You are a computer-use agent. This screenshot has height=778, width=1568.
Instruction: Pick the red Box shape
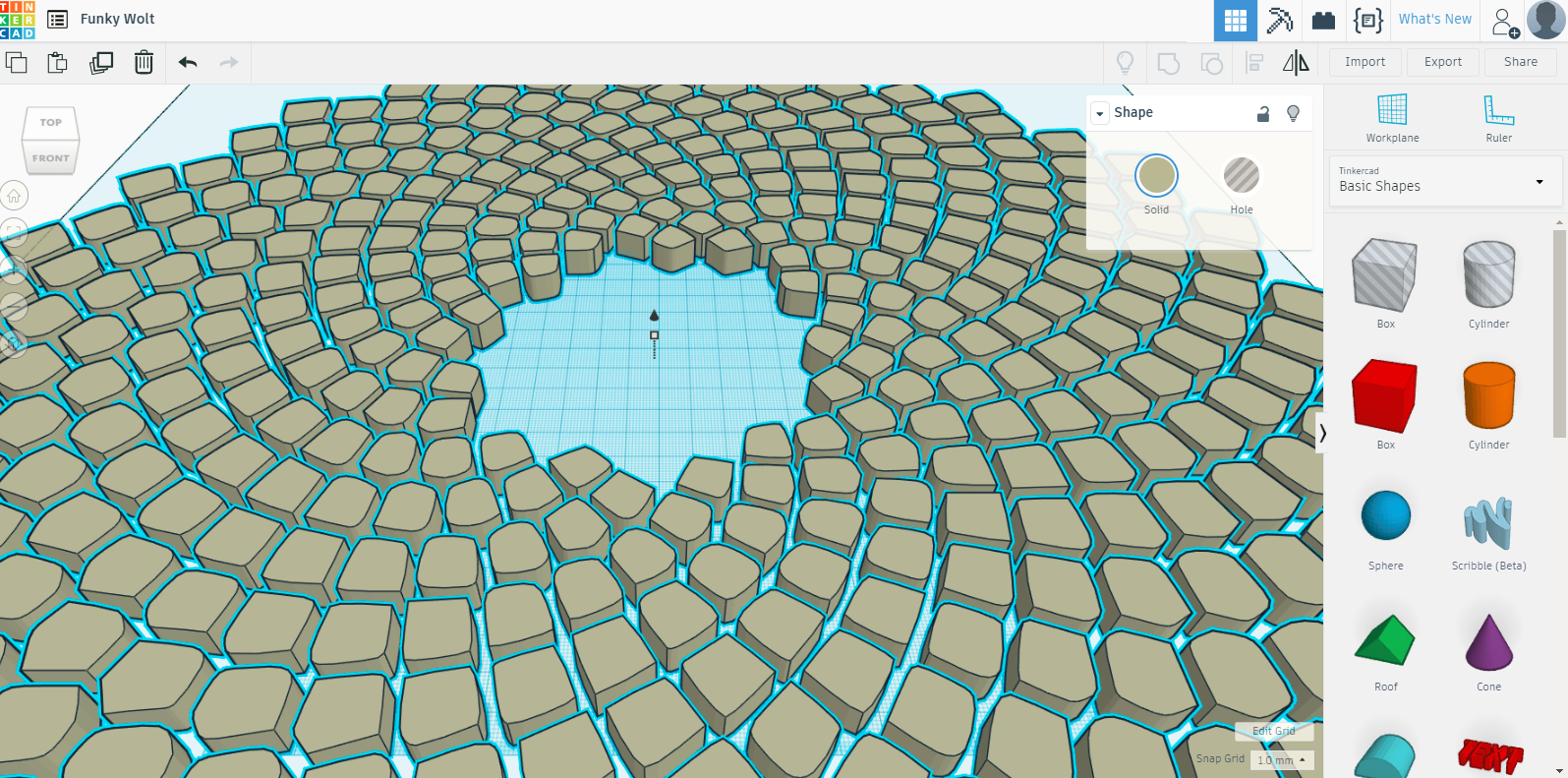tap(1385, 396)
